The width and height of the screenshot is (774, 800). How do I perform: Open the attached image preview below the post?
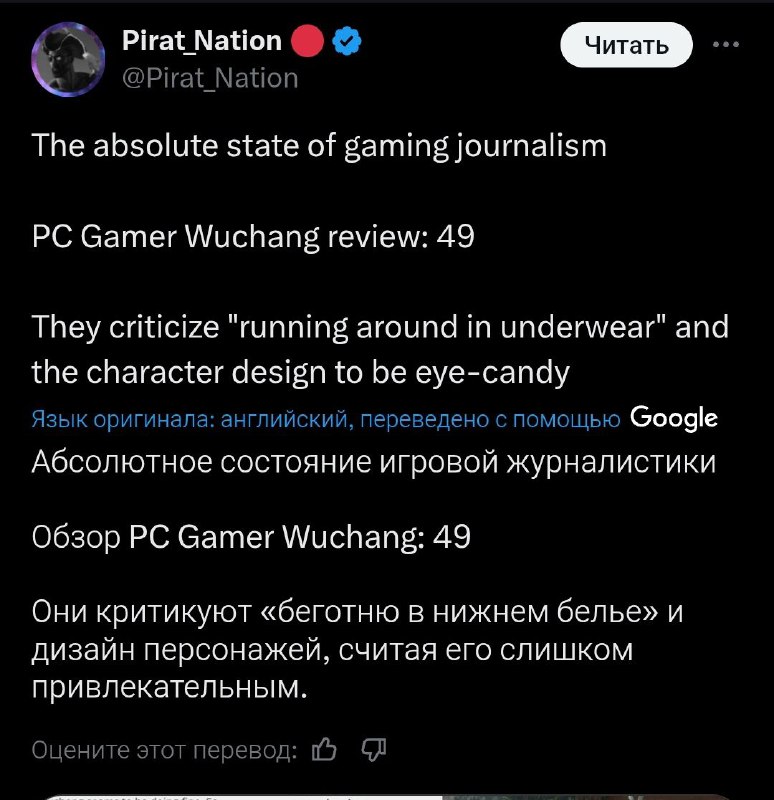387,795
